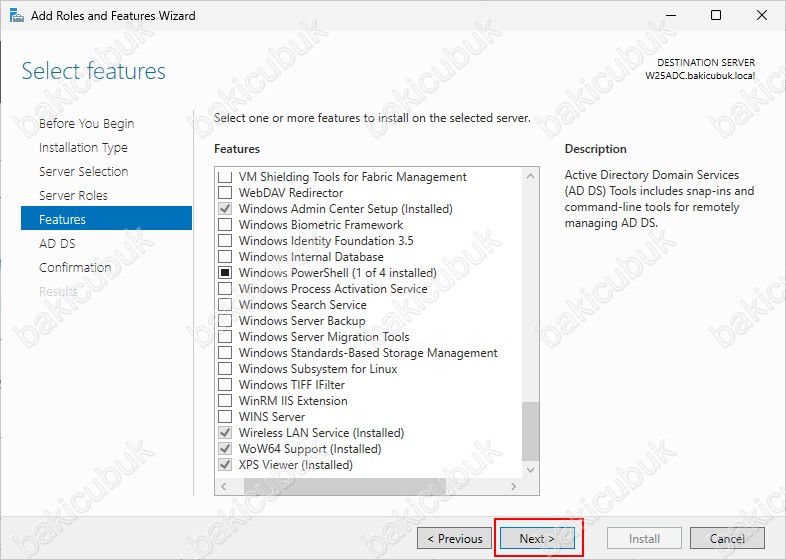This screenshot has height=560, width=786.
Task: Tick the Windows Subsystem for Linux checkbox
Action: coord(225,369)
